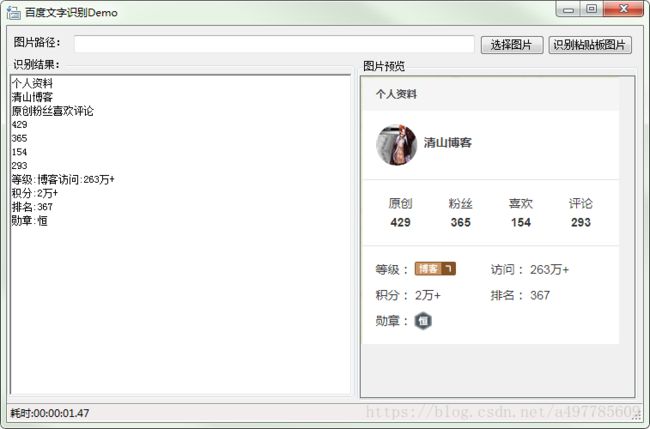Focus the 图片路径 input field
Viewport: 650px width, 429px height.
pyautogui.click(x=274, y=44)
